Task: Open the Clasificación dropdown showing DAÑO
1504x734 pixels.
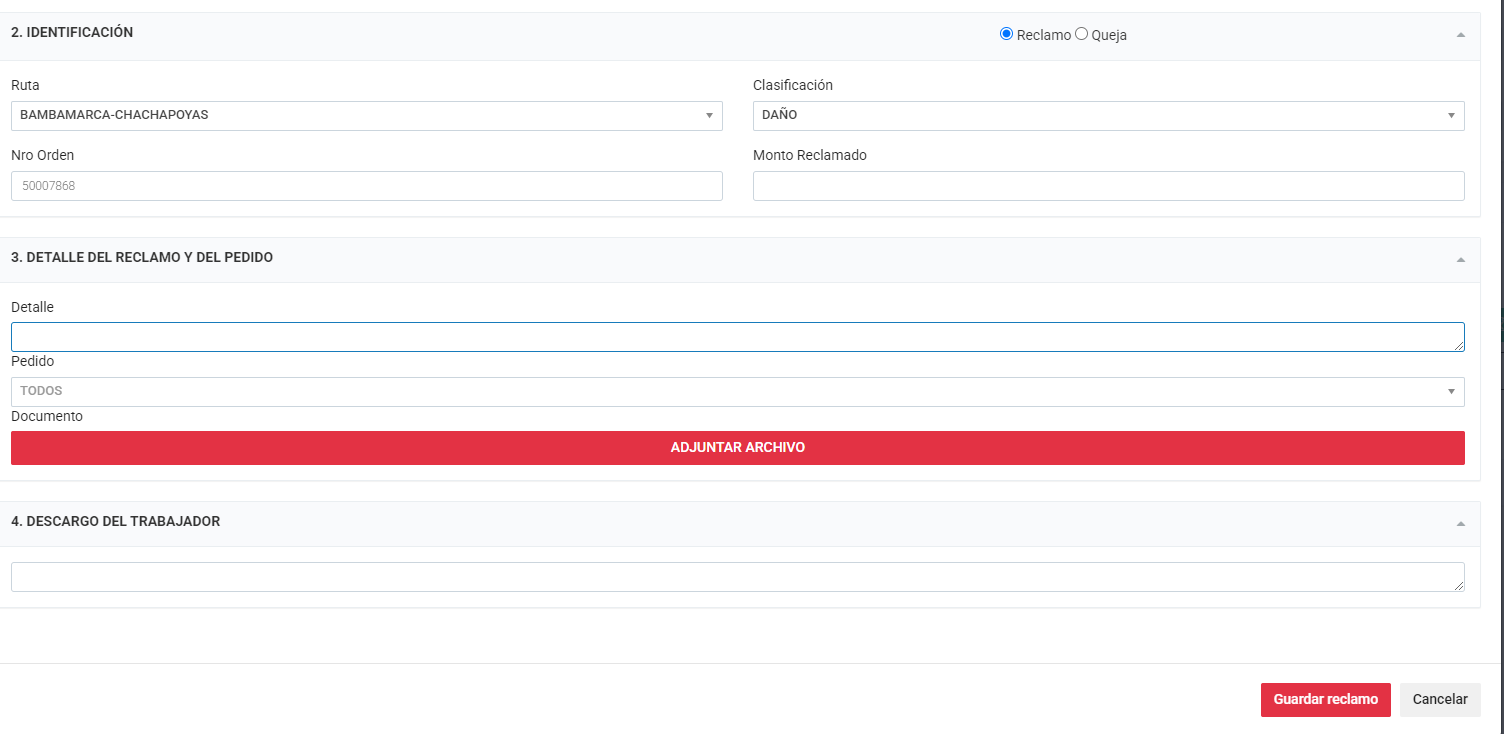Action: click(1108, 116)
